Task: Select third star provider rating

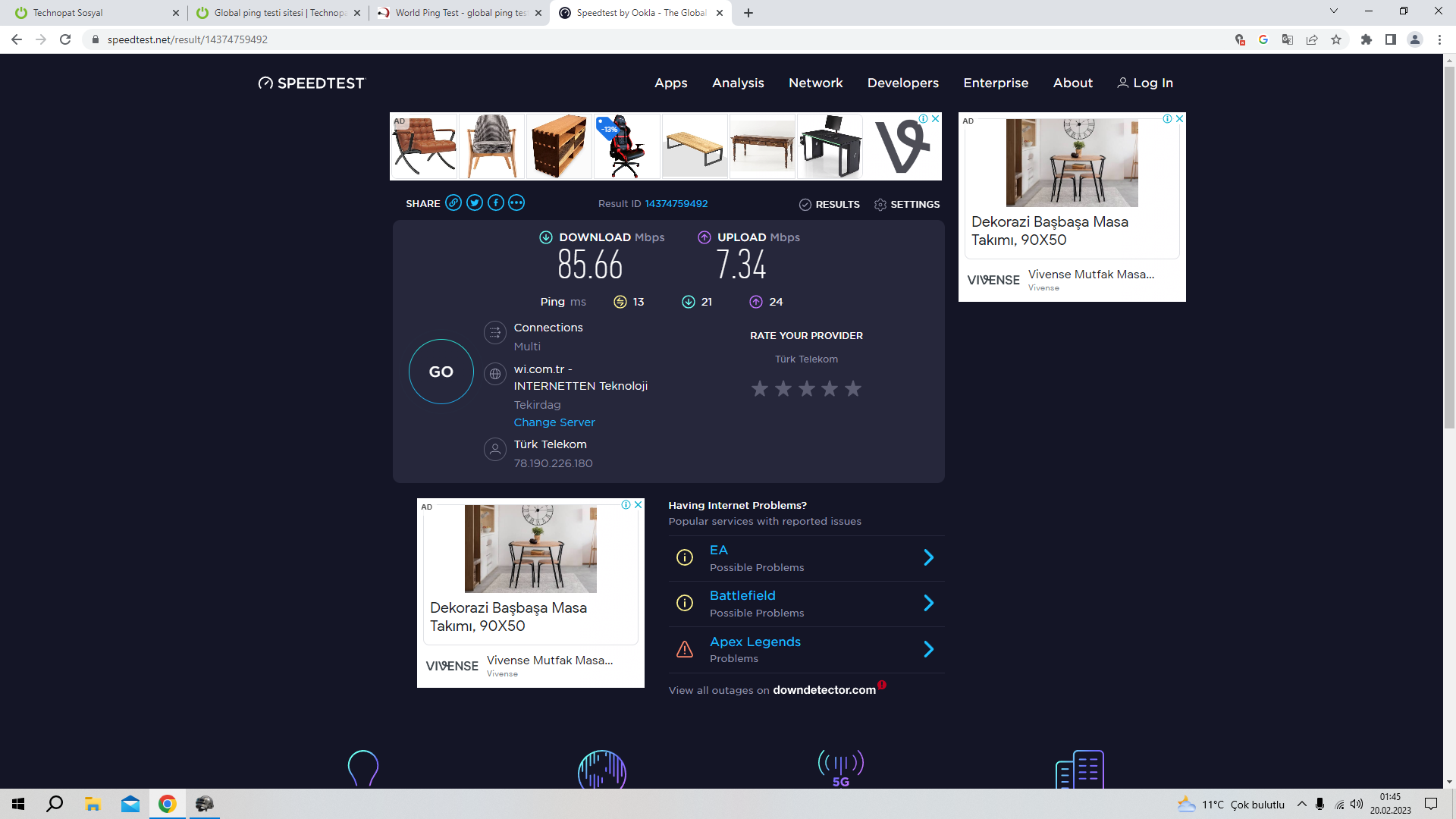Action: [x=807, y=389]
